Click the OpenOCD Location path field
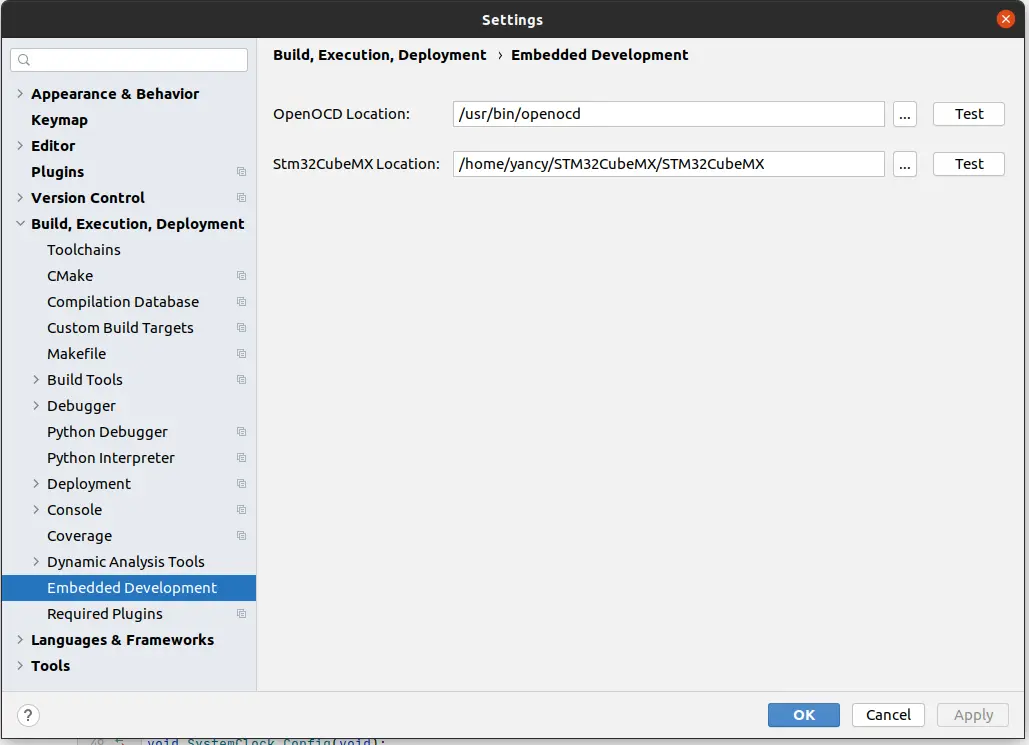 tap(668, 114)
